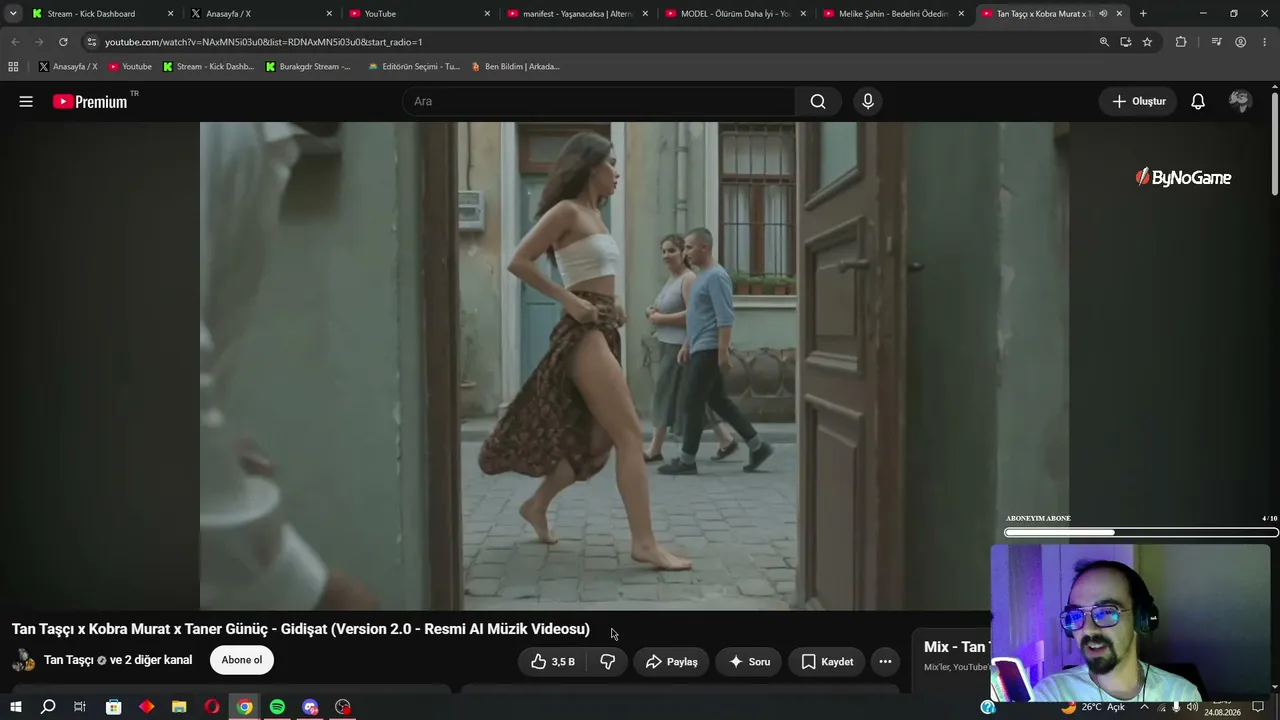Open the zoom magnifier in the address bar

pos(1104,42)
